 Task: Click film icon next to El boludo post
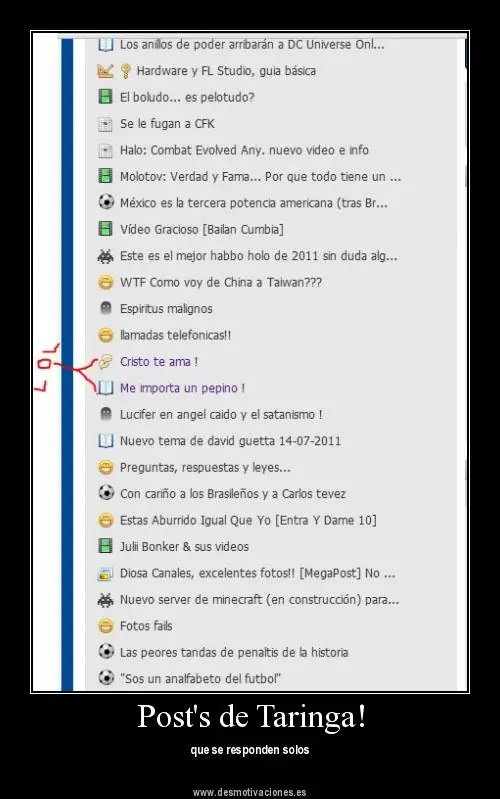point(105,97)
